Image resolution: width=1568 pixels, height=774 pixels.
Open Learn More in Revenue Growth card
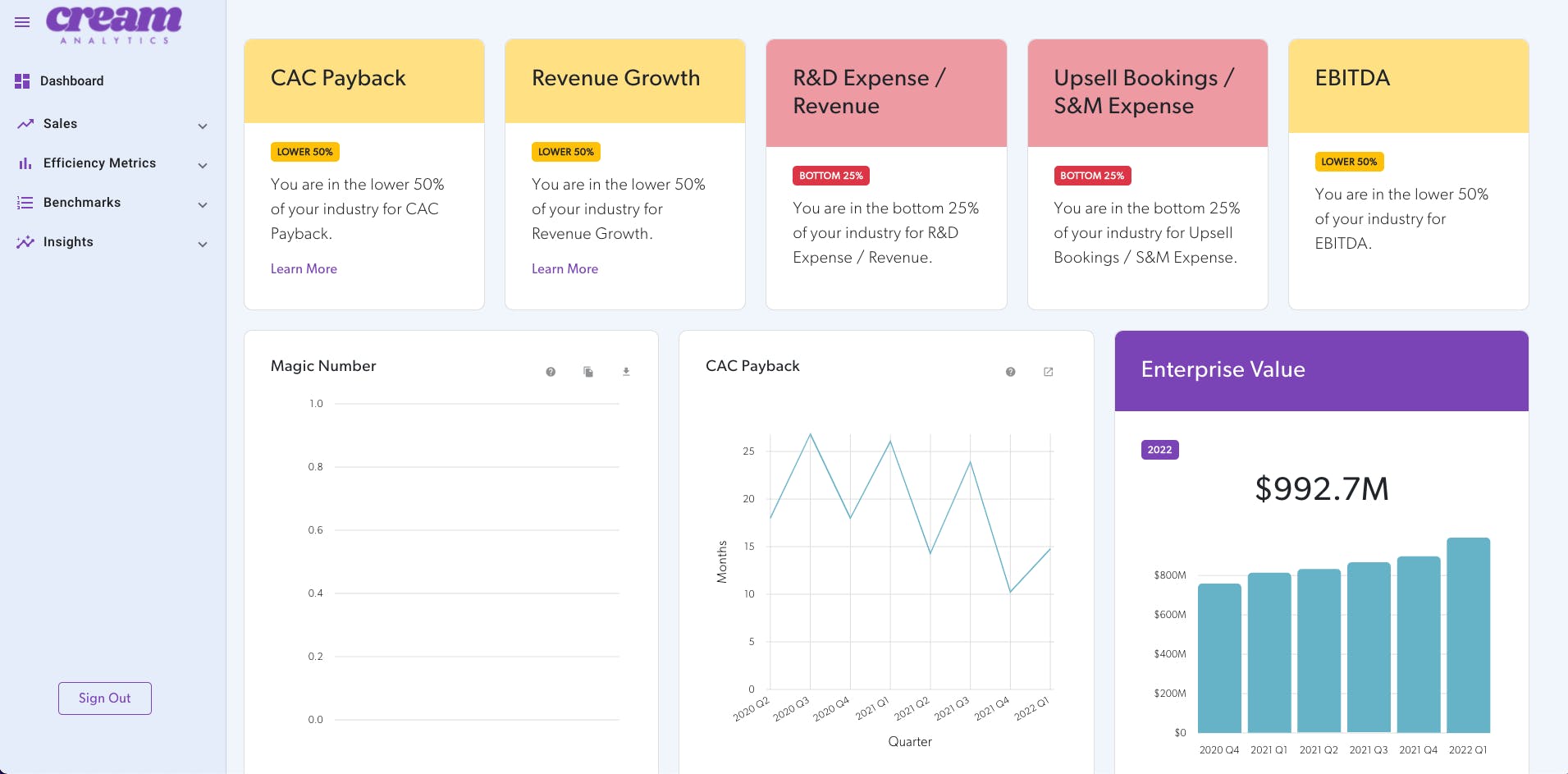coord(565,269)
